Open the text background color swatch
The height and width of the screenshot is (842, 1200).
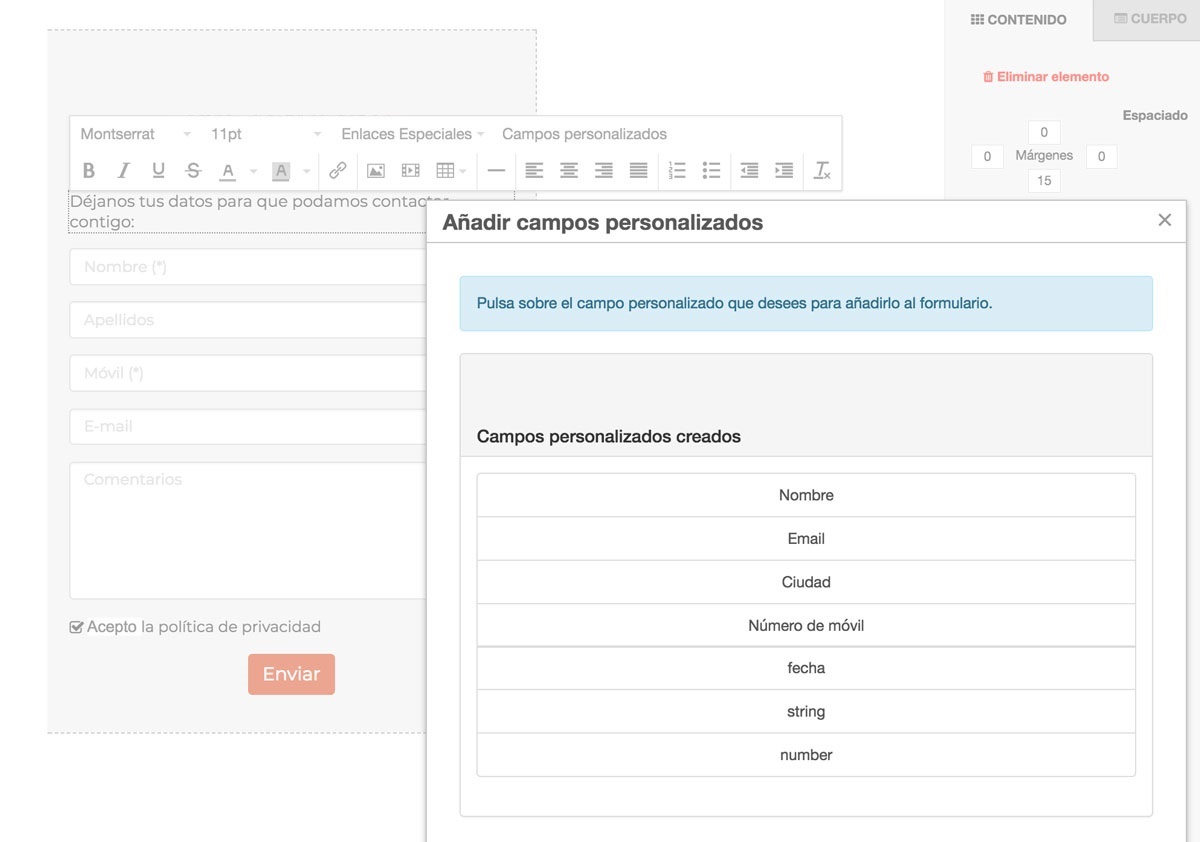point(281,171)
